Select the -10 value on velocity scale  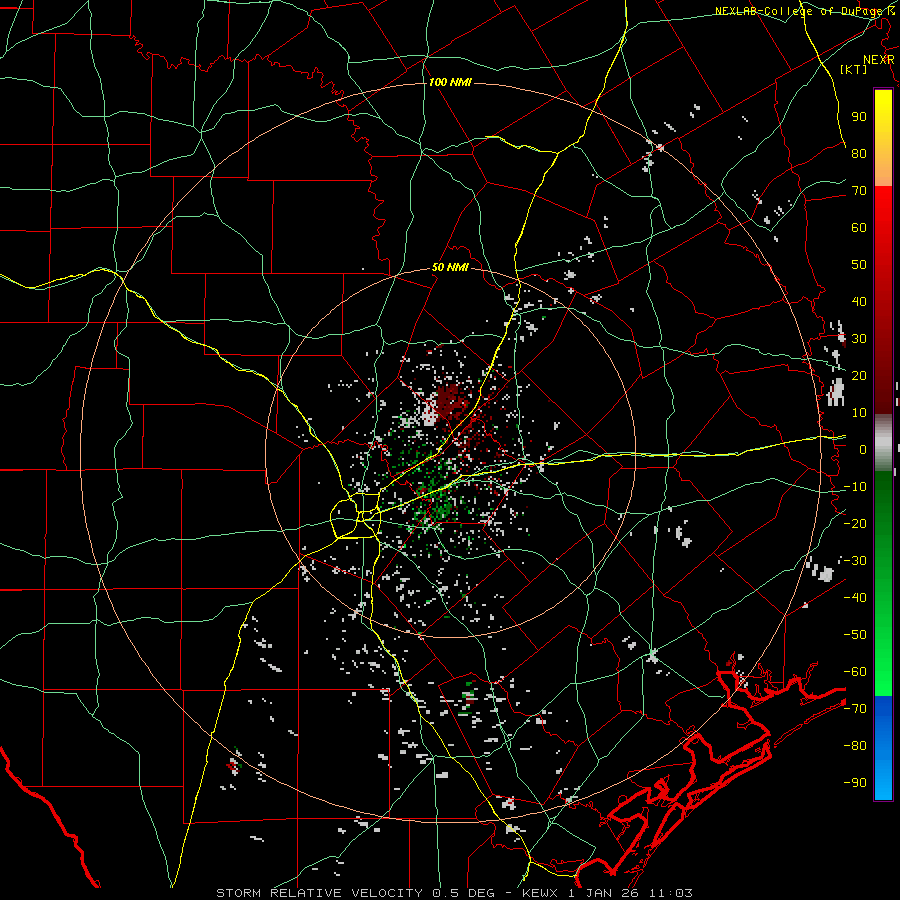coord(855,487)
